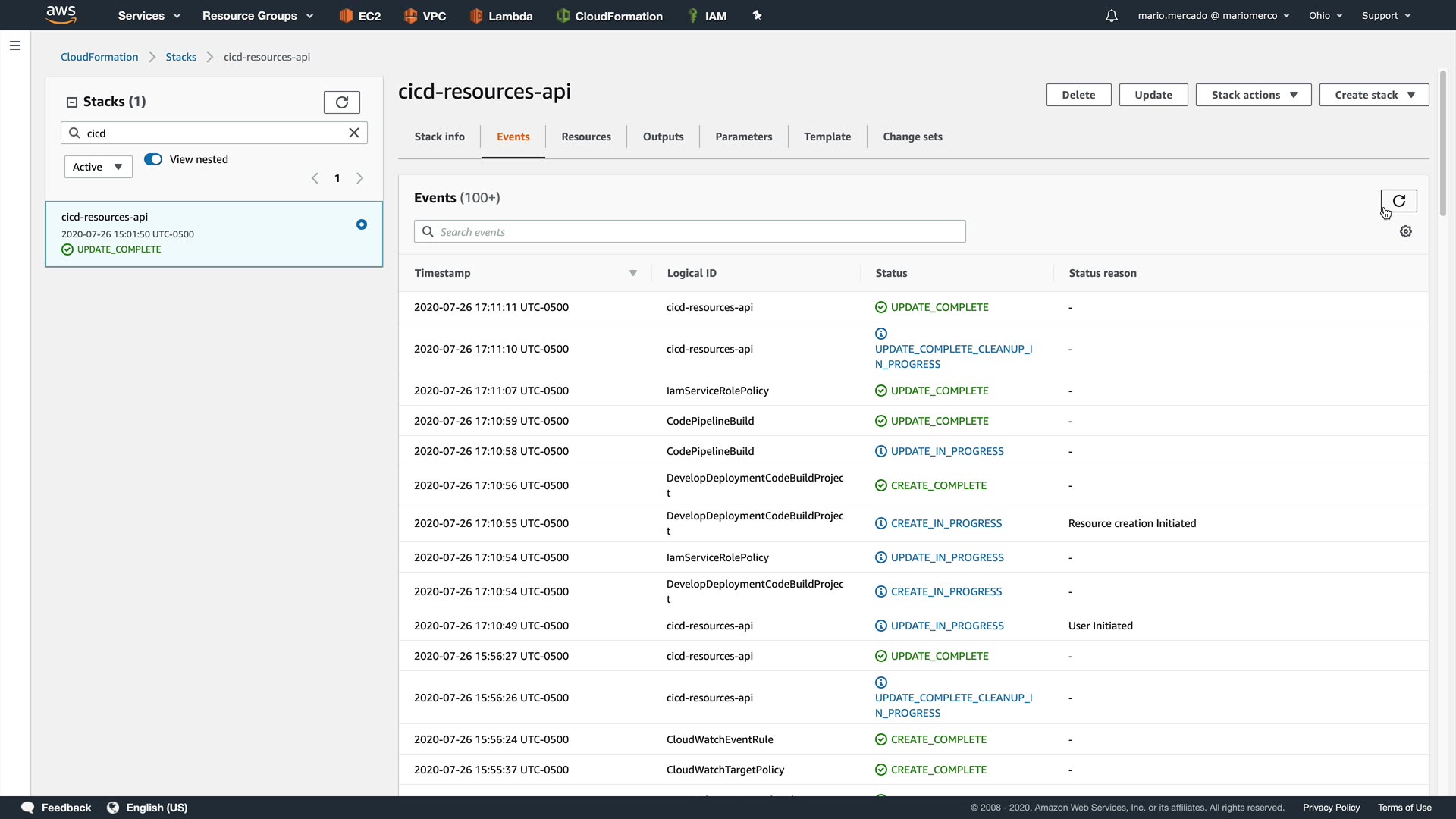Click the pin shortcuts icon in navbar
This screenshot has width=1456, height=819.
click(757, 16)
